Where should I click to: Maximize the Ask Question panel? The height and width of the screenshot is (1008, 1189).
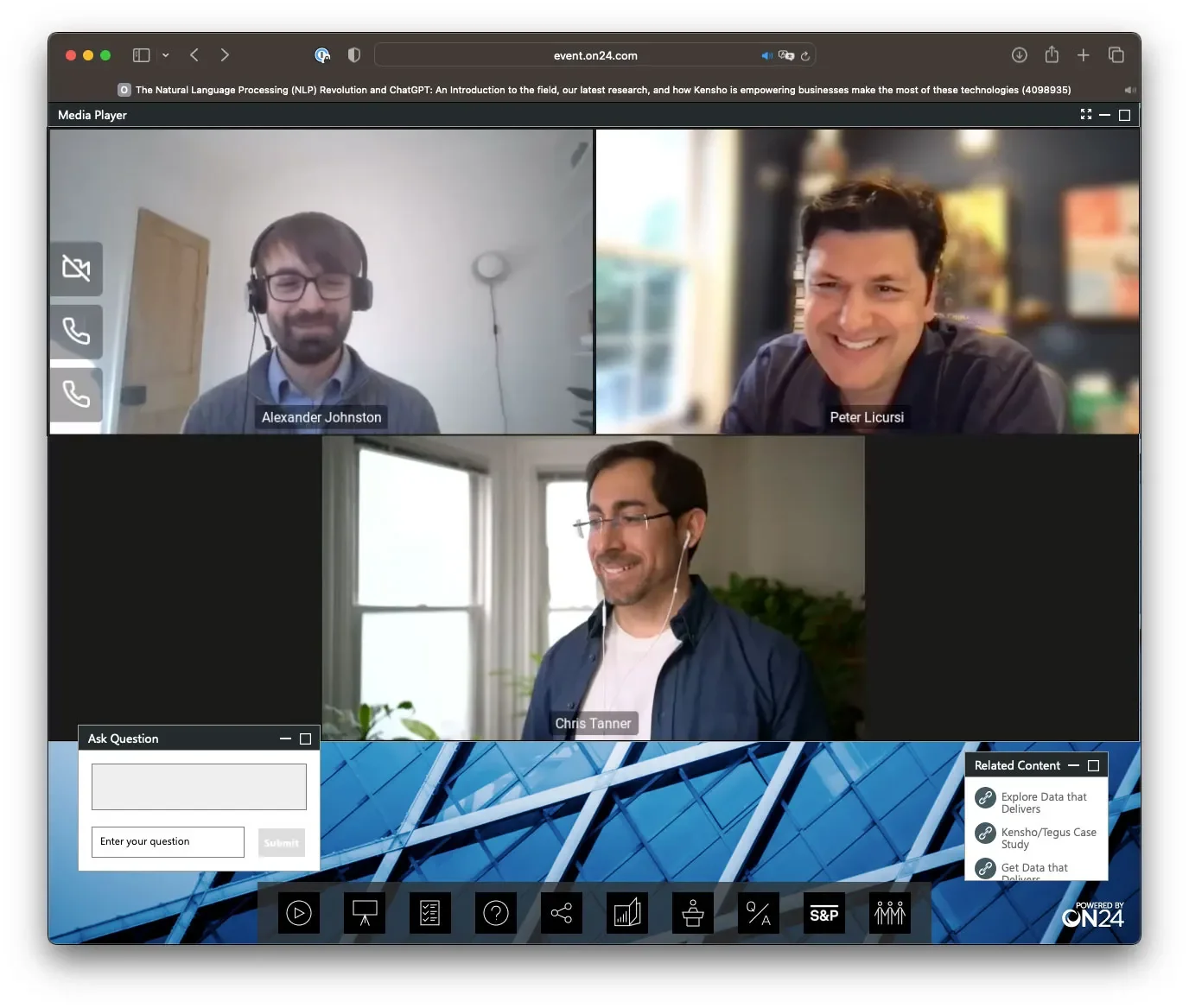[305, 739]
